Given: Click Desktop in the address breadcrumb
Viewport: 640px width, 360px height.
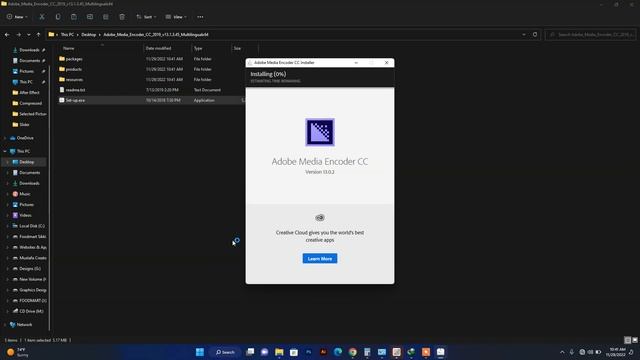Looking at the screenshot, I should tap(89, 35).
